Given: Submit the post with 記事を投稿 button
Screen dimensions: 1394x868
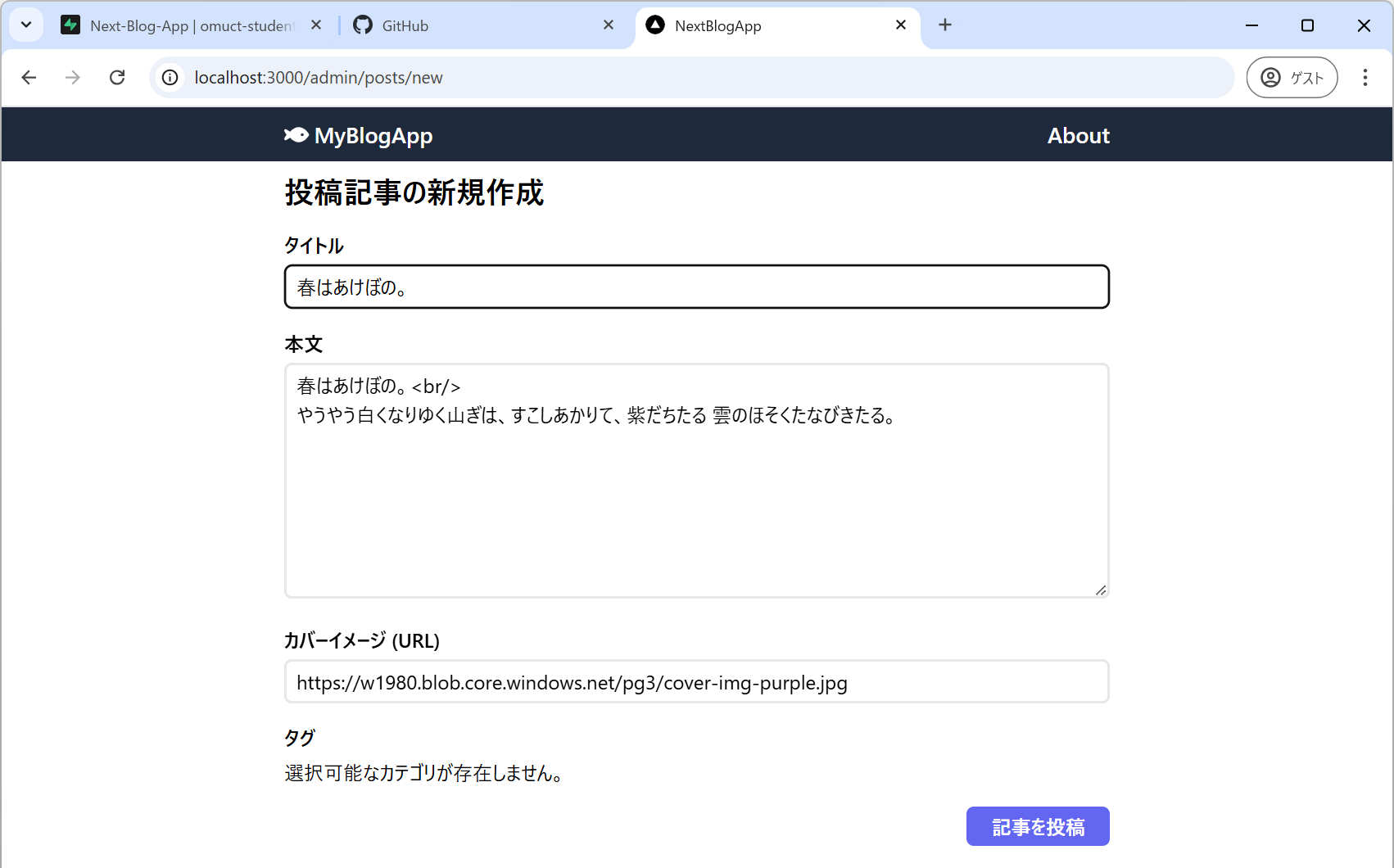Looking at the screenshot, I should 1037,826.
